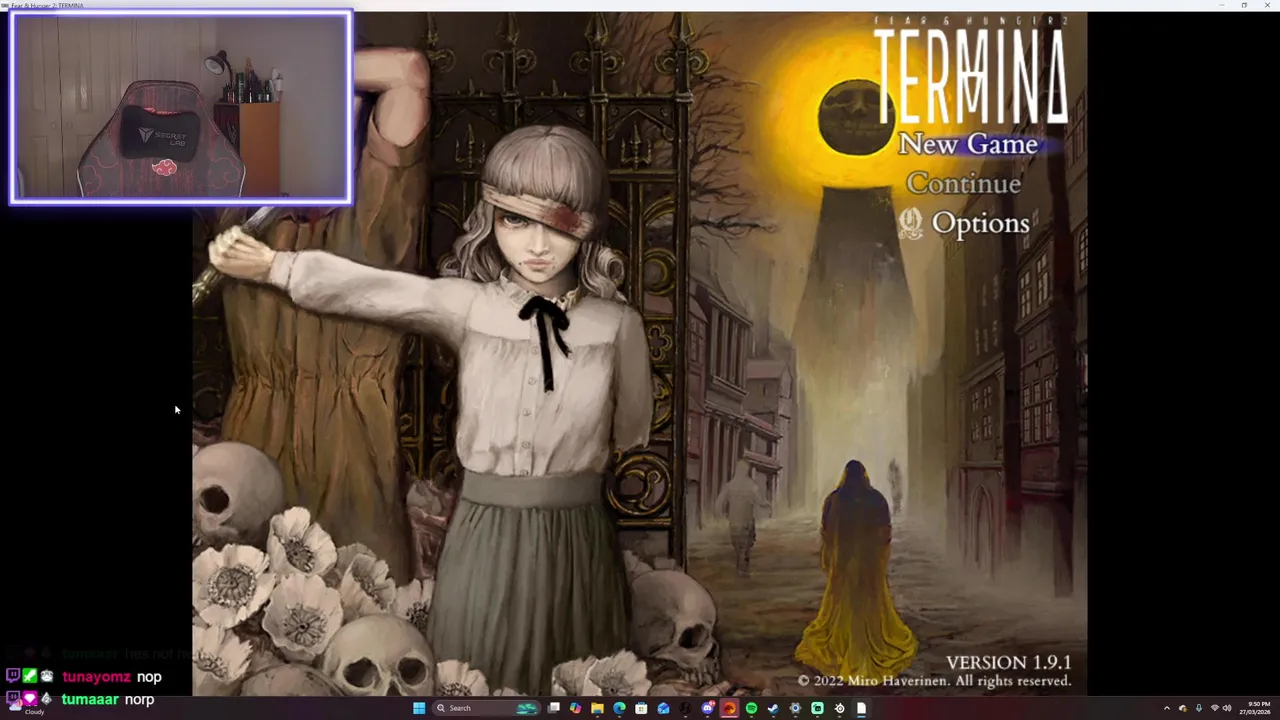Screen dimensions: 1280x720
Task: Open Microsoft Edge from the taskbar
Action: [x=619, y=708]
